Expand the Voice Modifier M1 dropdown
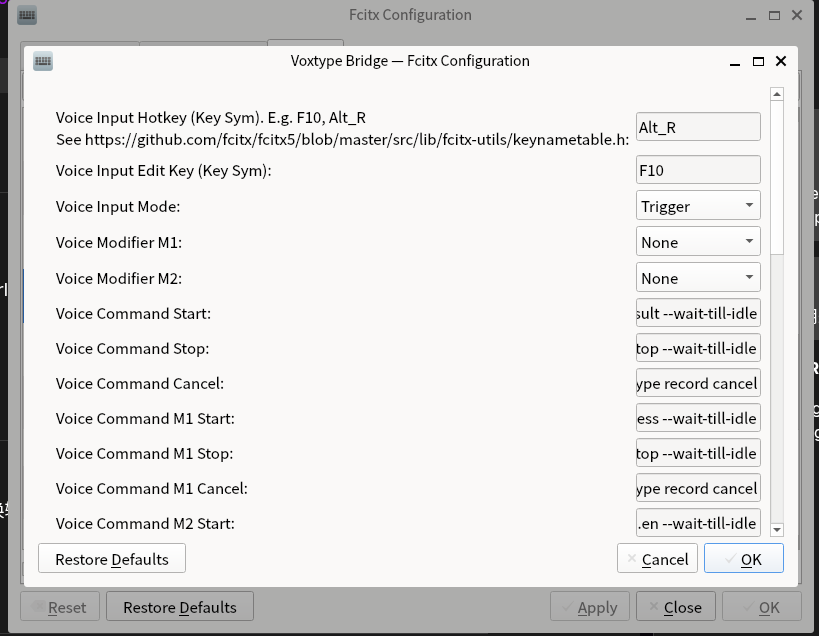 [698, 242]
